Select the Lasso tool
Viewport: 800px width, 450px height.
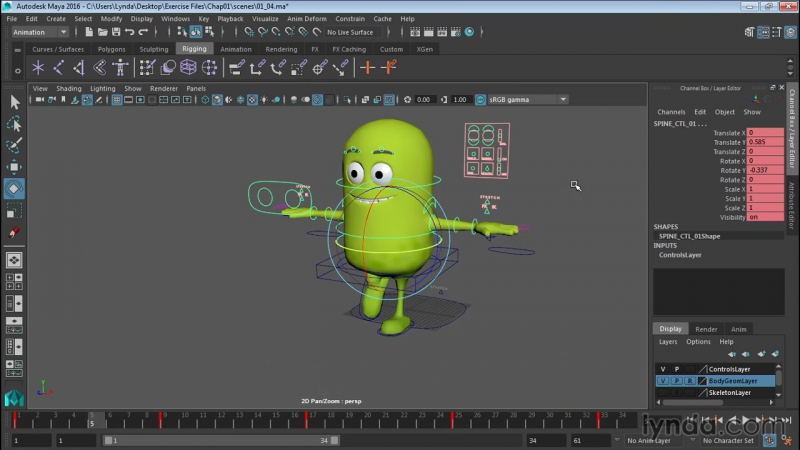tap(14, 124)
